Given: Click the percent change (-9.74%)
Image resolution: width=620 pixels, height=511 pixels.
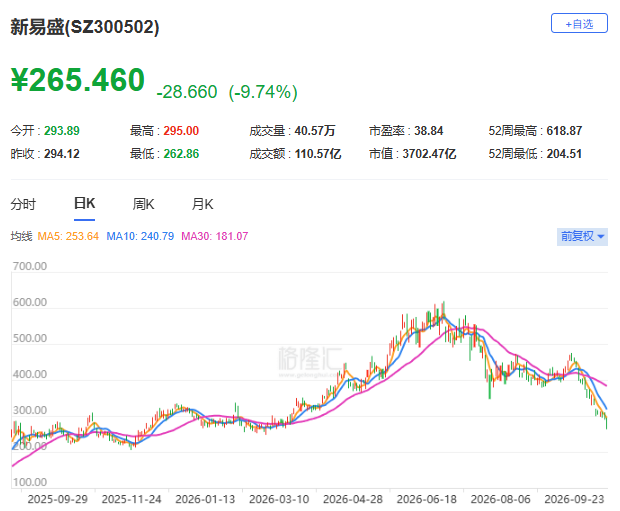Looking at the screenshot, I should (263, 92).
